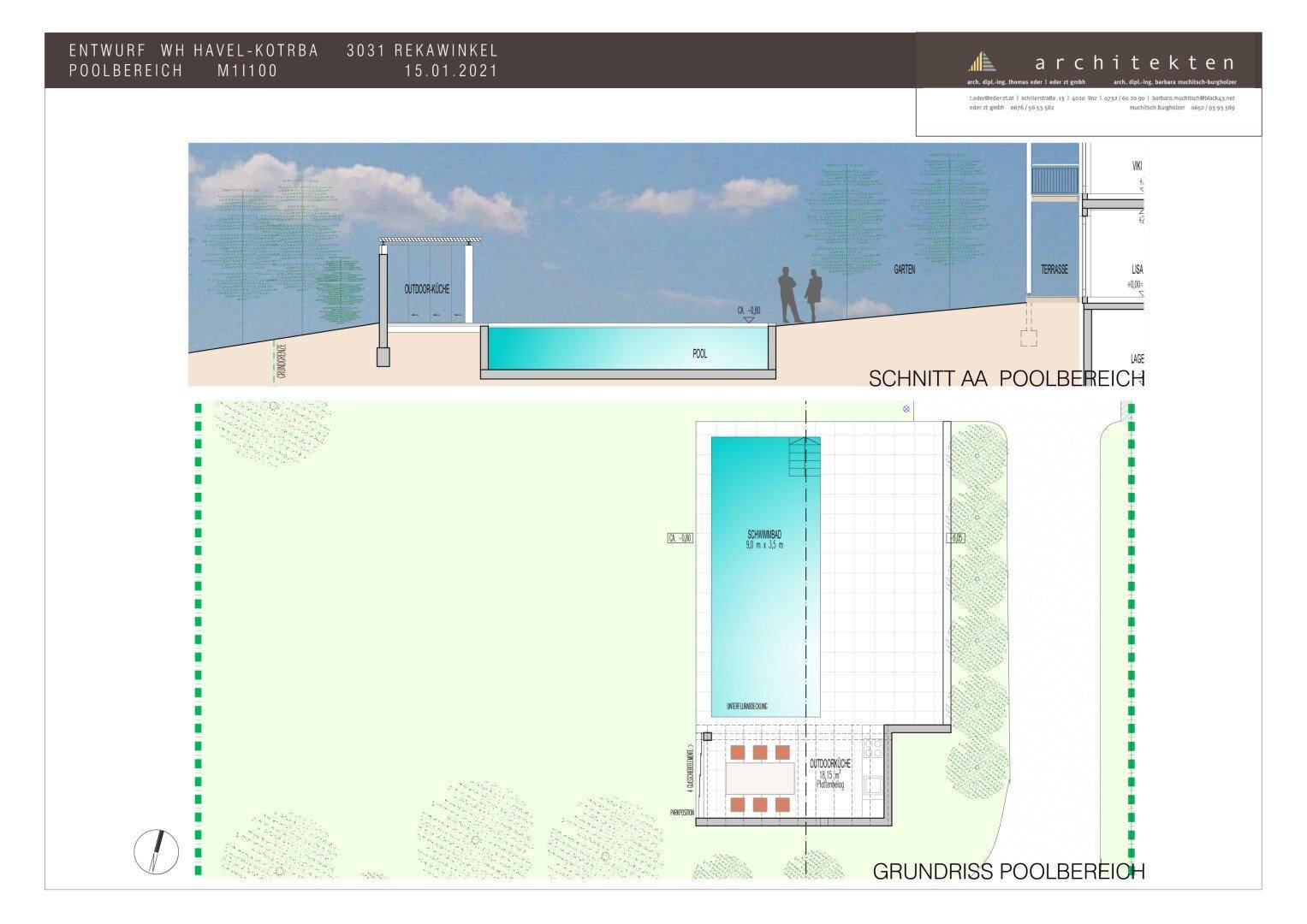Image resolution: width=1307 pixels, height=924 pixels.
Task: Click 'CA. -0,80' level text in section
Action: click(749, 311)
